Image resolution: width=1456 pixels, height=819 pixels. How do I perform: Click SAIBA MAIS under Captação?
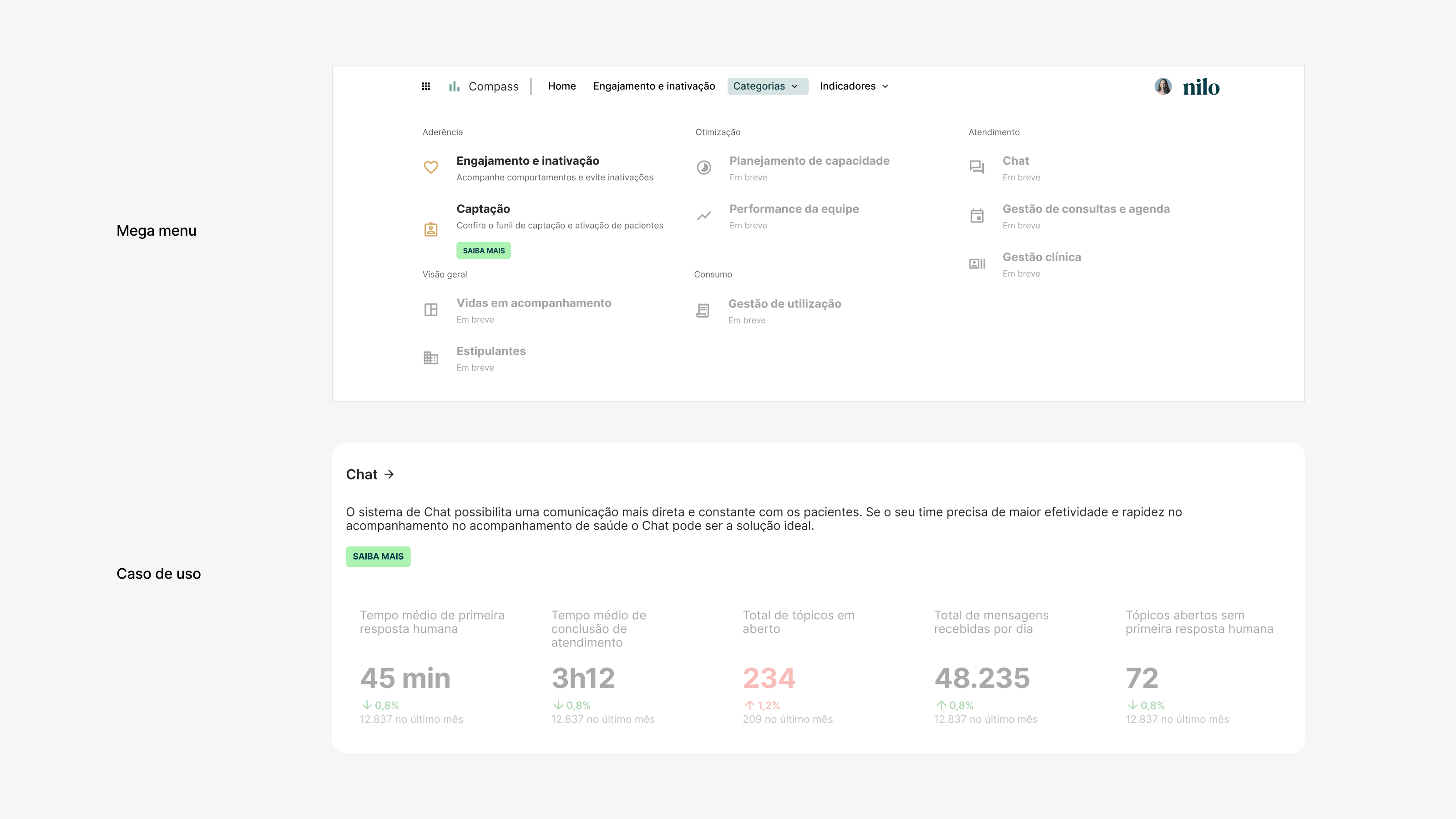point(483,250)
